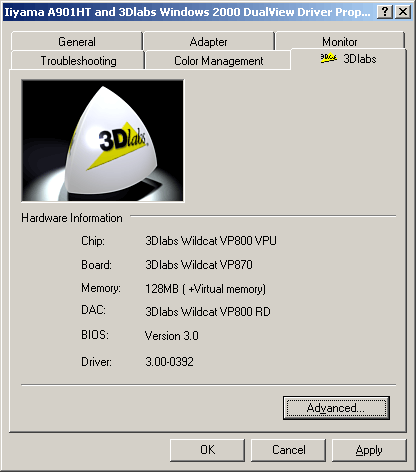416x472 pixels.
Task: Confirm with the OK button
Action: coord(207,450)
